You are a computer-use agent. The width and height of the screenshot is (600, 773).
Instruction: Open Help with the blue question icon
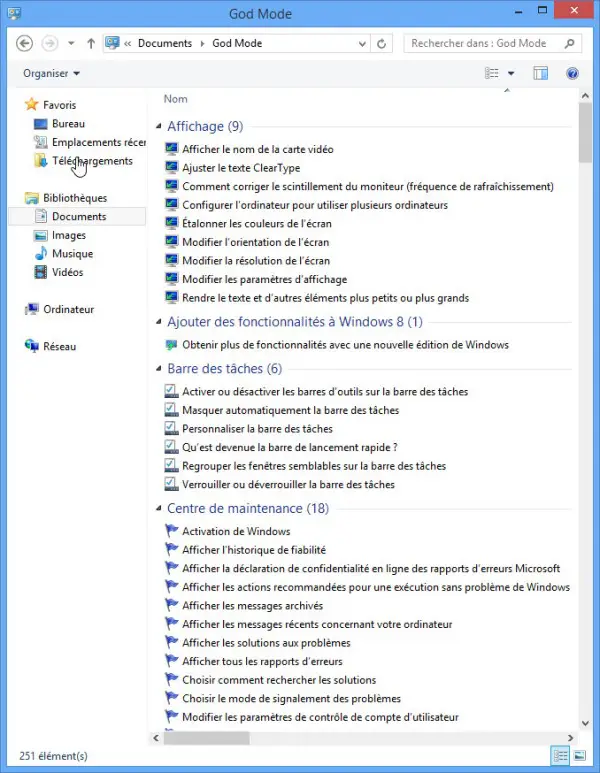coord(572,73)
